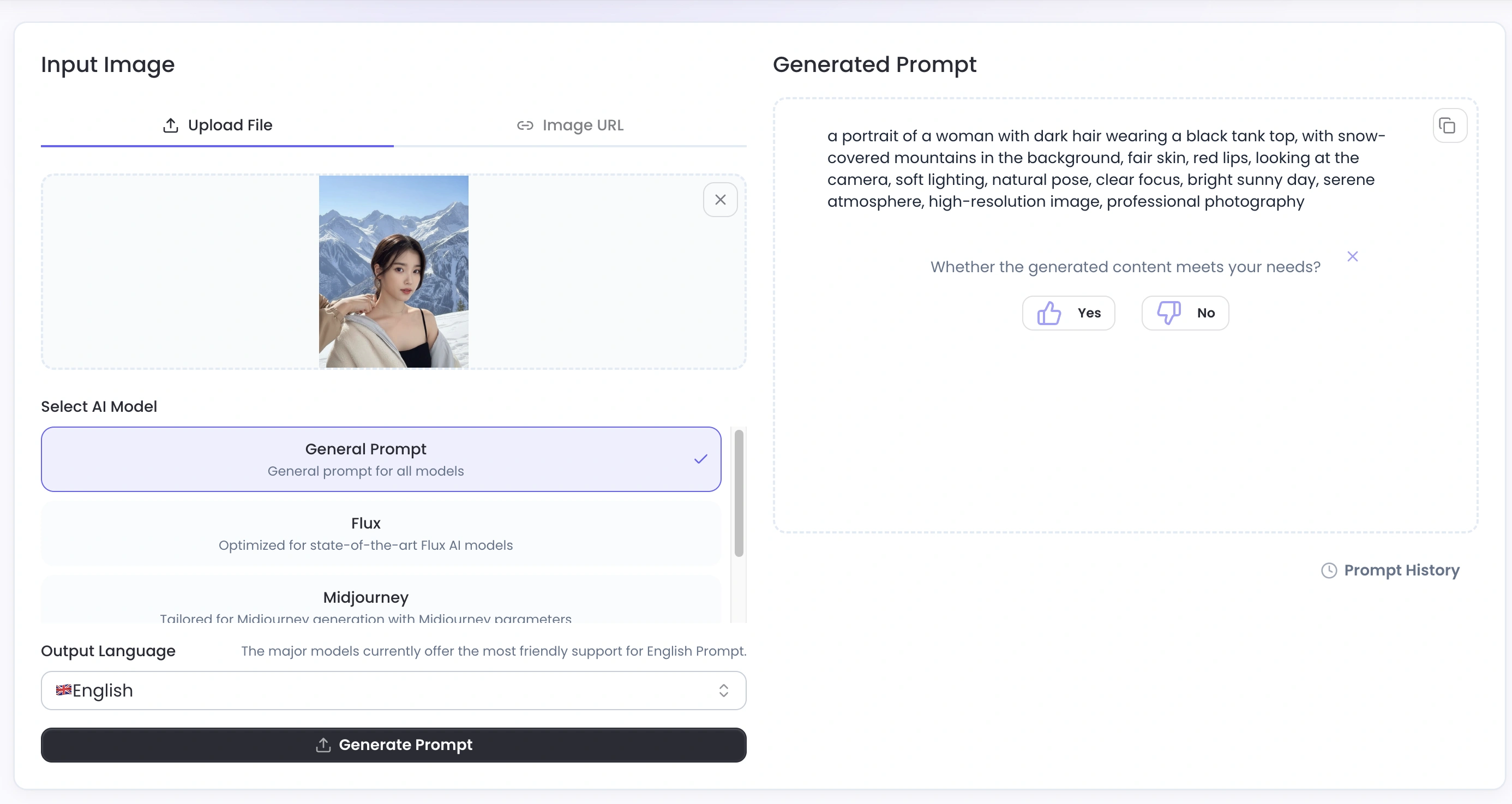1512x804 pixels.
Task: Click the X icon to remove uploaded image
Action: pos(720,200)
